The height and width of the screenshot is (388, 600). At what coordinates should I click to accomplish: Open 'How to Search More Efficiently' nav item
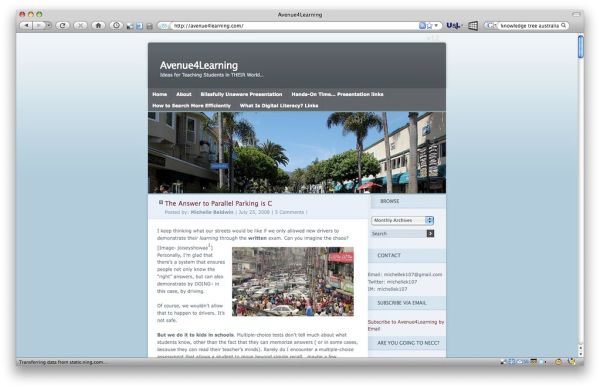[191, 106]
